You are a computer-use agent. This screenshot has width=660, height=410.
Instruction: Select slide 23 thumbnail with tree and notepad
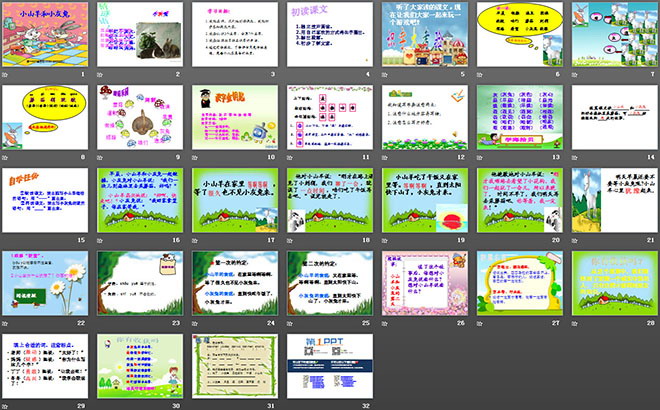click(140, 283)
